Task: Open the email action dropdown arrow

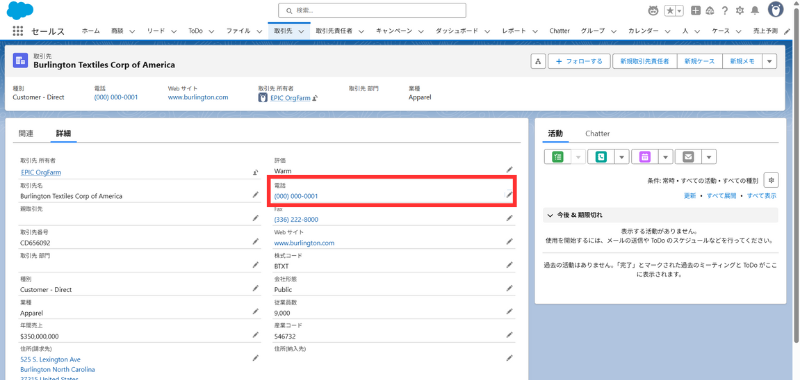Action: pyautogui.click(x=710, y=157)
